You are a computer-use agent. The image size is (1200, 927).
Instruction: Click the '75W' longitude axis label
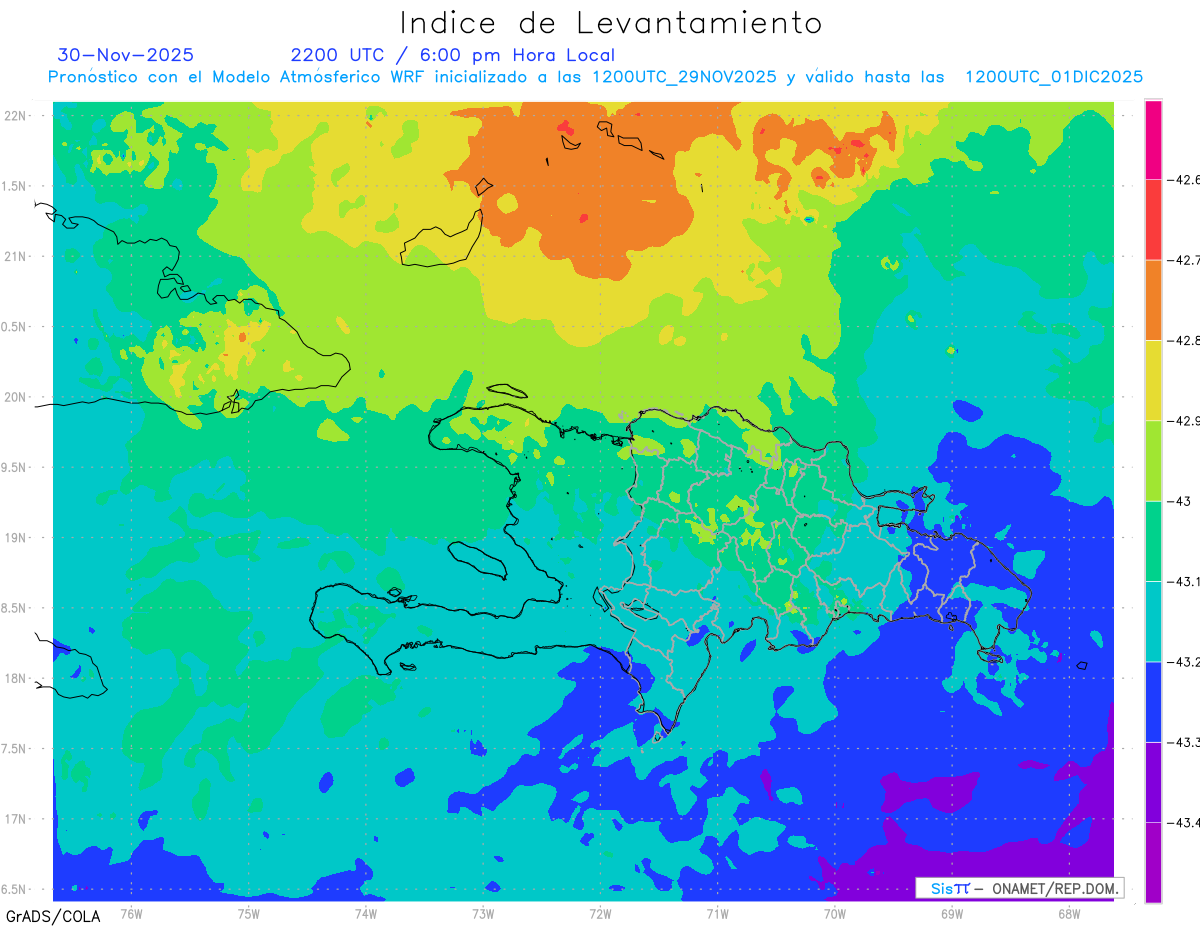tap(249, 913)
